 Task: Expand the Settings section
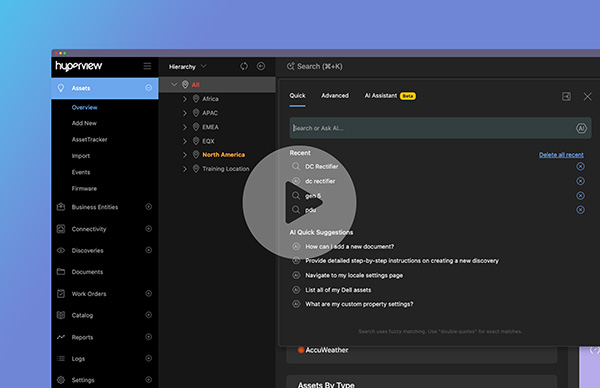148,380
